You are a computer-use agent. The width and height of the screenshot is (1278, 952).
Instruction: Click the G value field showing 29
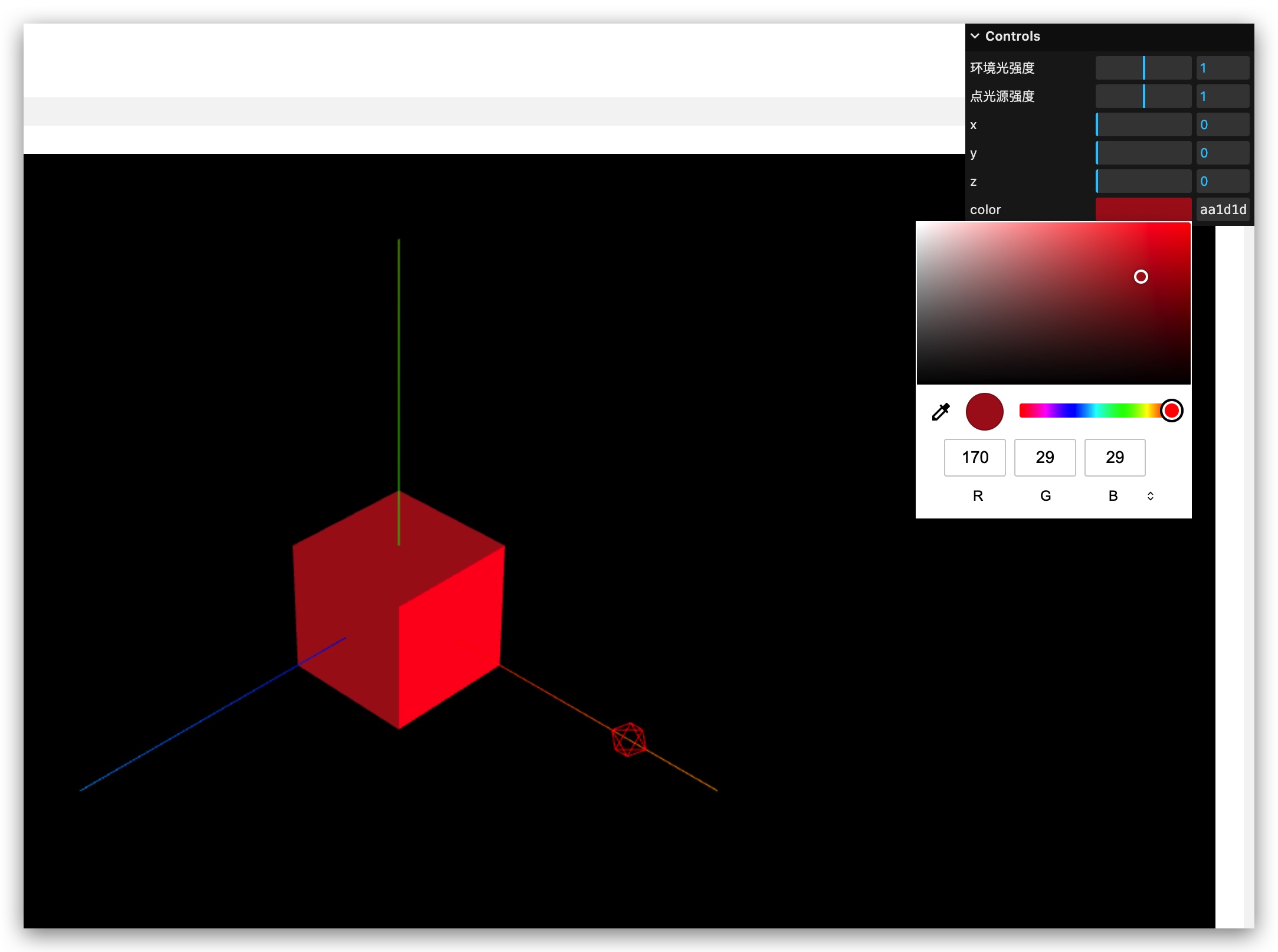pos(1044,457)
